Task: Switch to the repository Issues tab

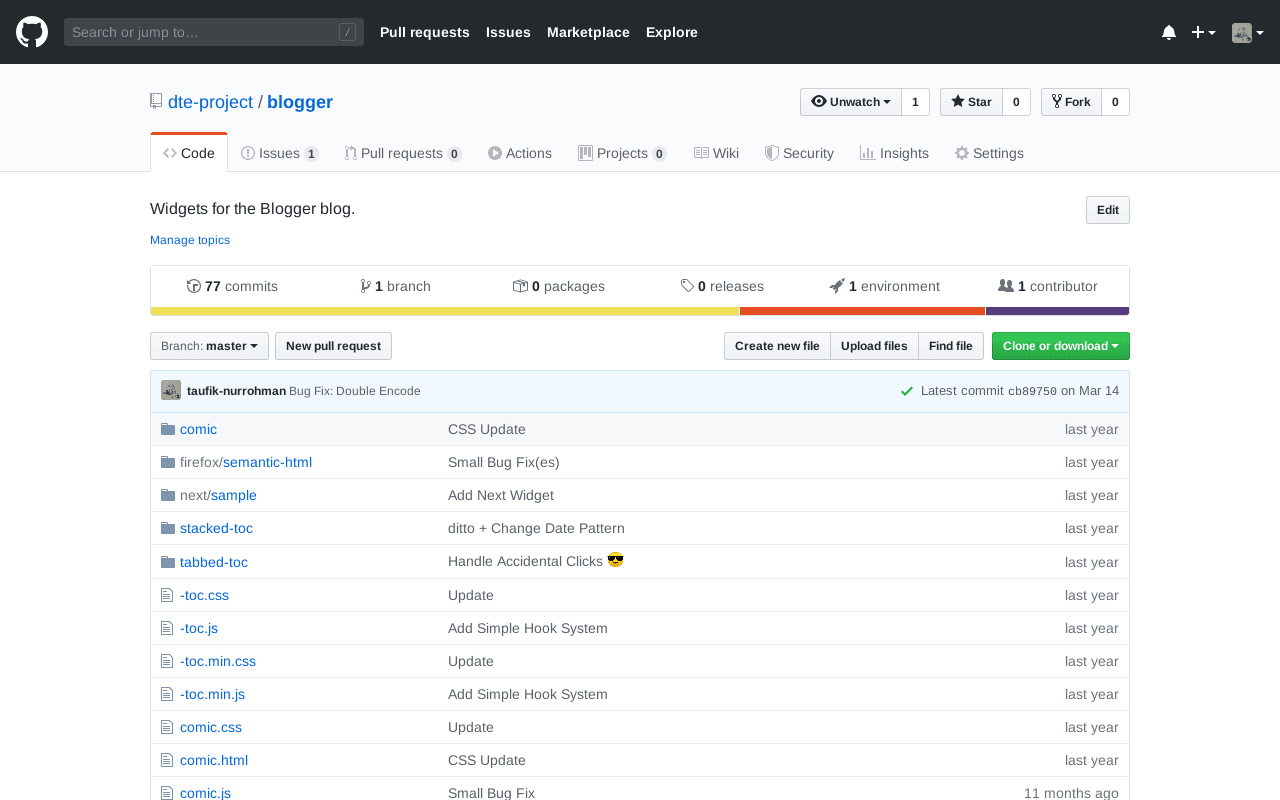Action: click(280, 153)
